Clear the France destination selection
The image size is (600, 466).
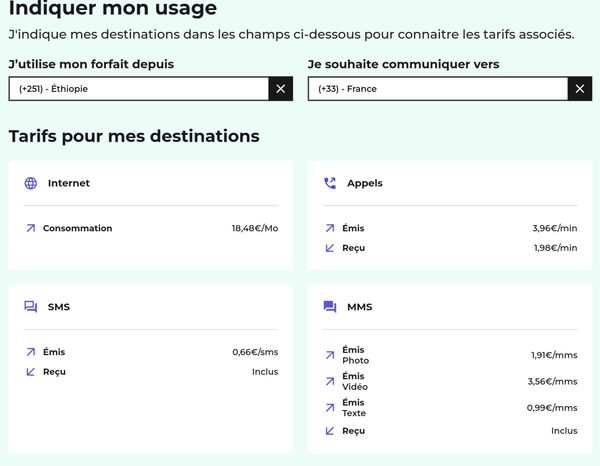tap(580, 89)
